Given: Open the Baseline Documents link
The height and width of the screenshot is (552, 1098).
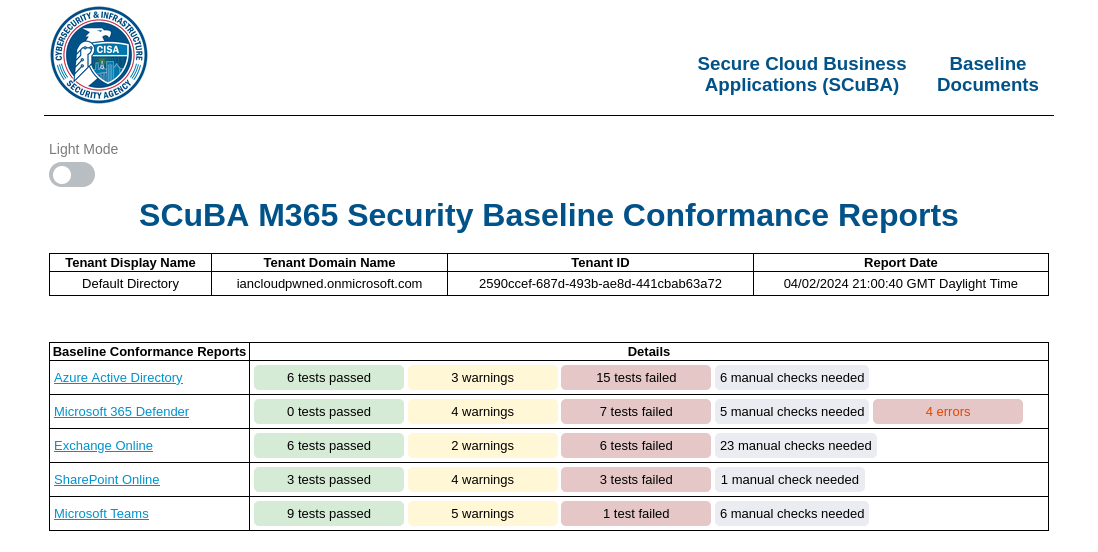Looking at the screenshot, I should pos(987,74).
